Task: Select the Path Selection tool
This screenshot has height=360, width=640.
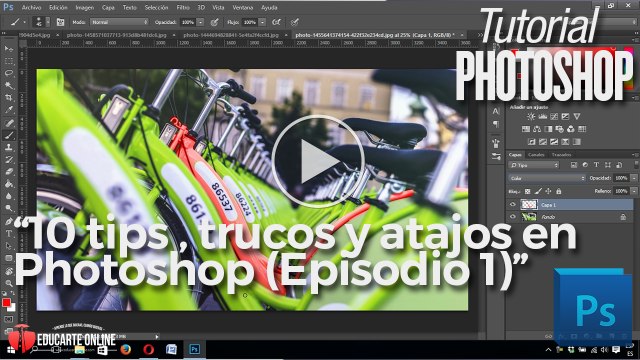Action: click(9, 246)
